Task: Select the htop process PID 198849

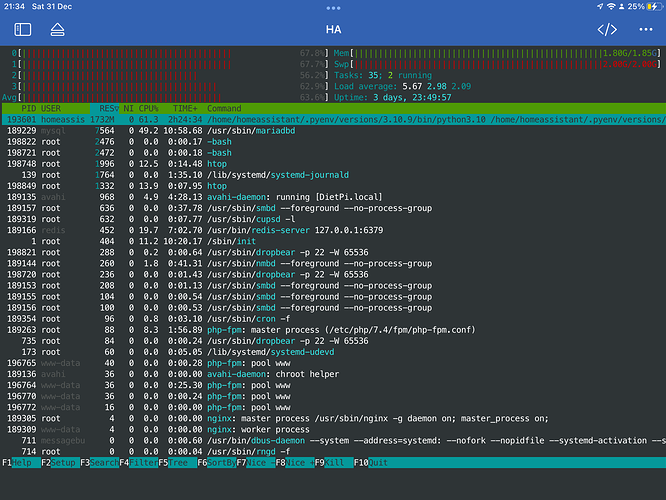Action: [x=333, y=186]
